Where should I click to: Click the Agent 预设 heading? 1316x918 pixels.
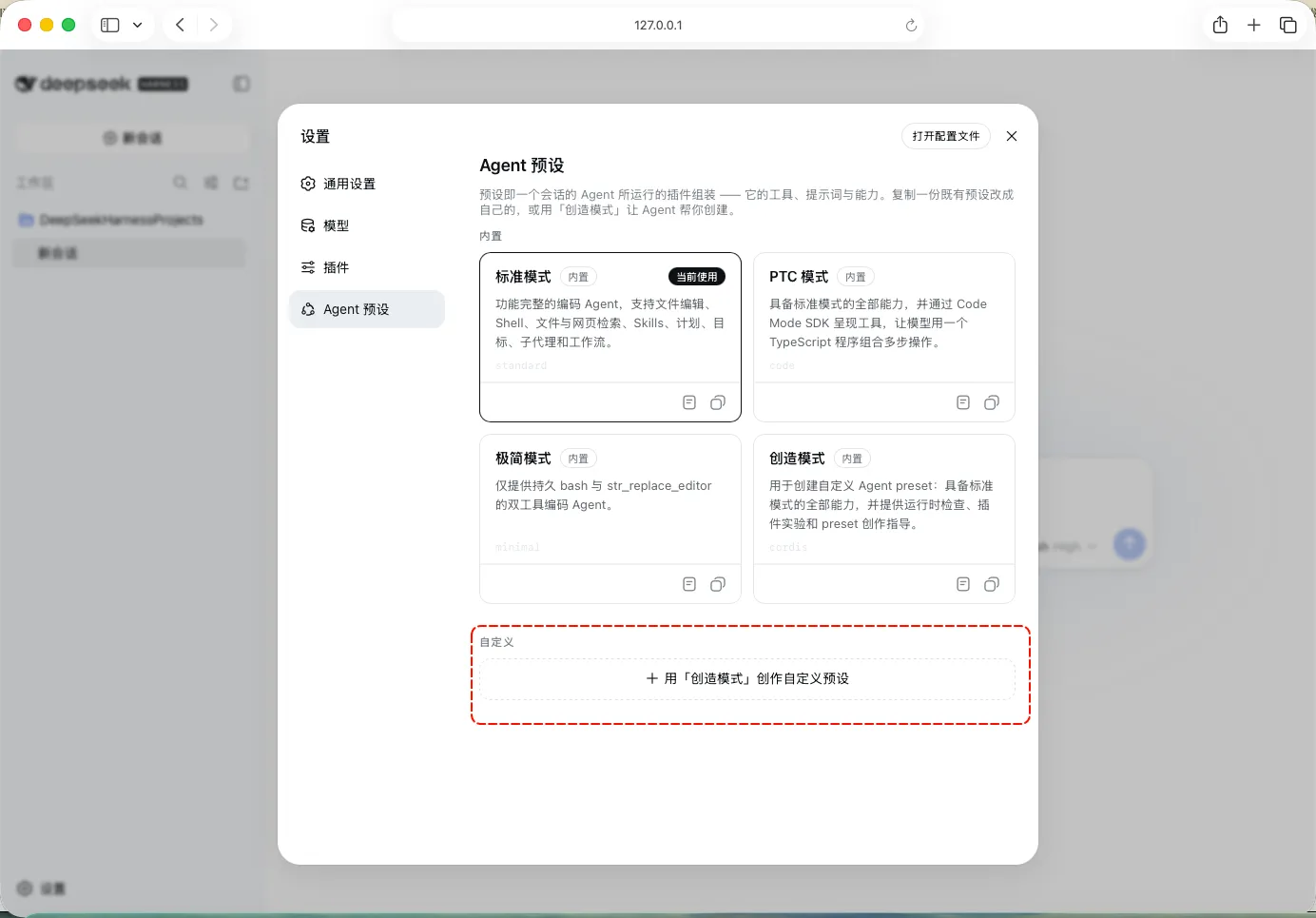(522, 166)
